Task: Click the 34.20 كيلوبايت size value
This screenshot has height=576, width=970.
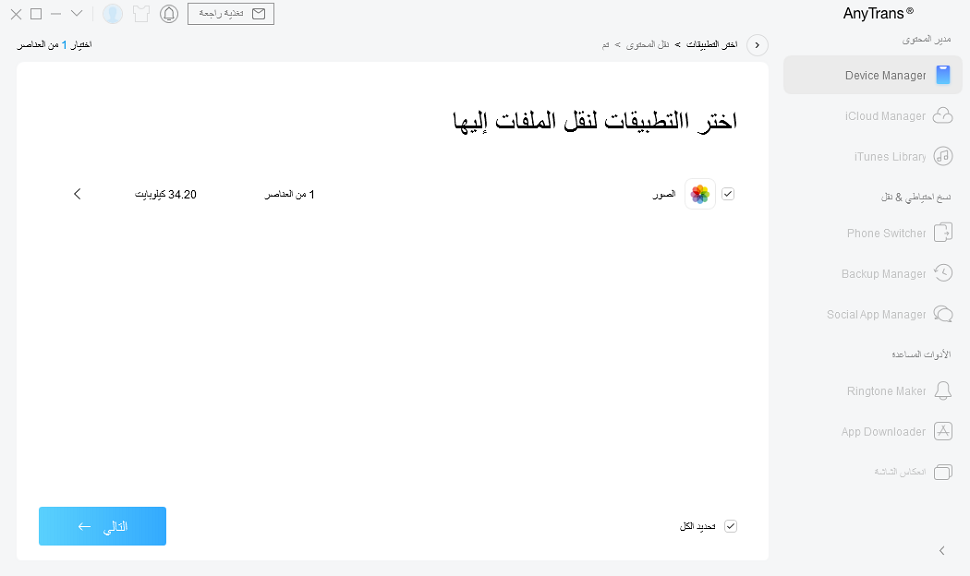Action: pos(166,195)
